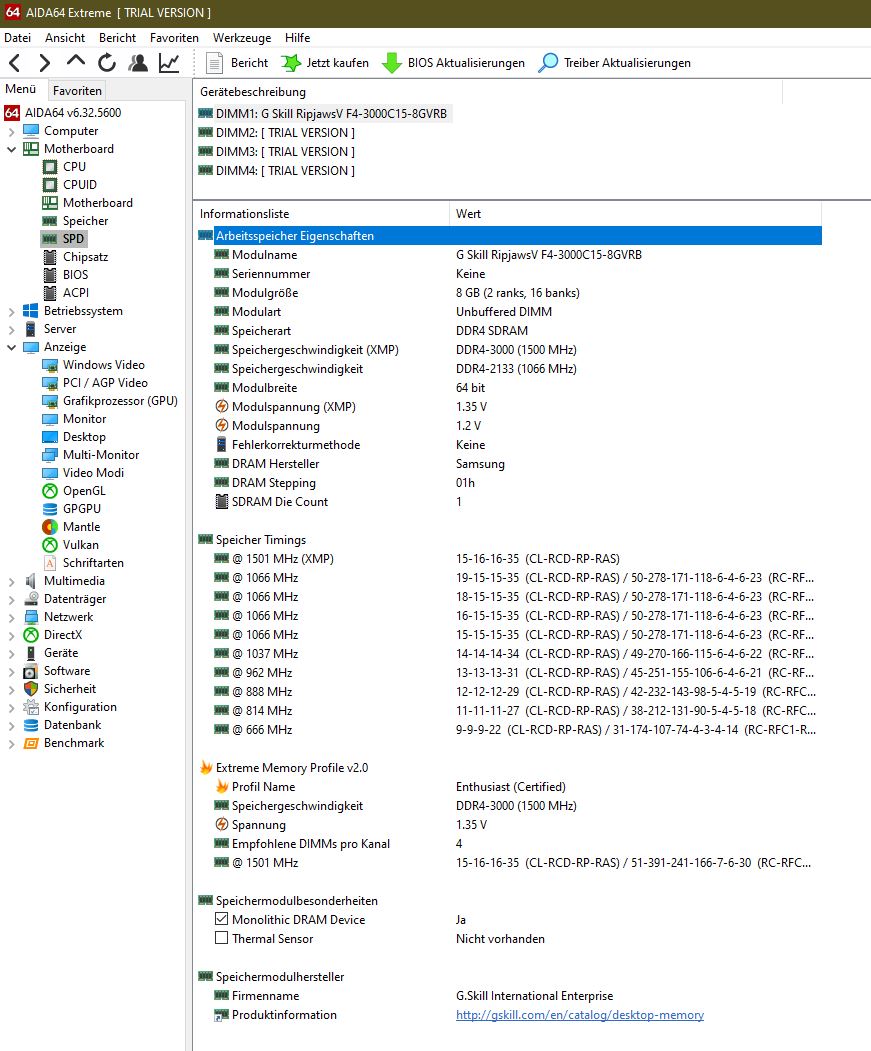Expand the Server node

coord(11,329)
